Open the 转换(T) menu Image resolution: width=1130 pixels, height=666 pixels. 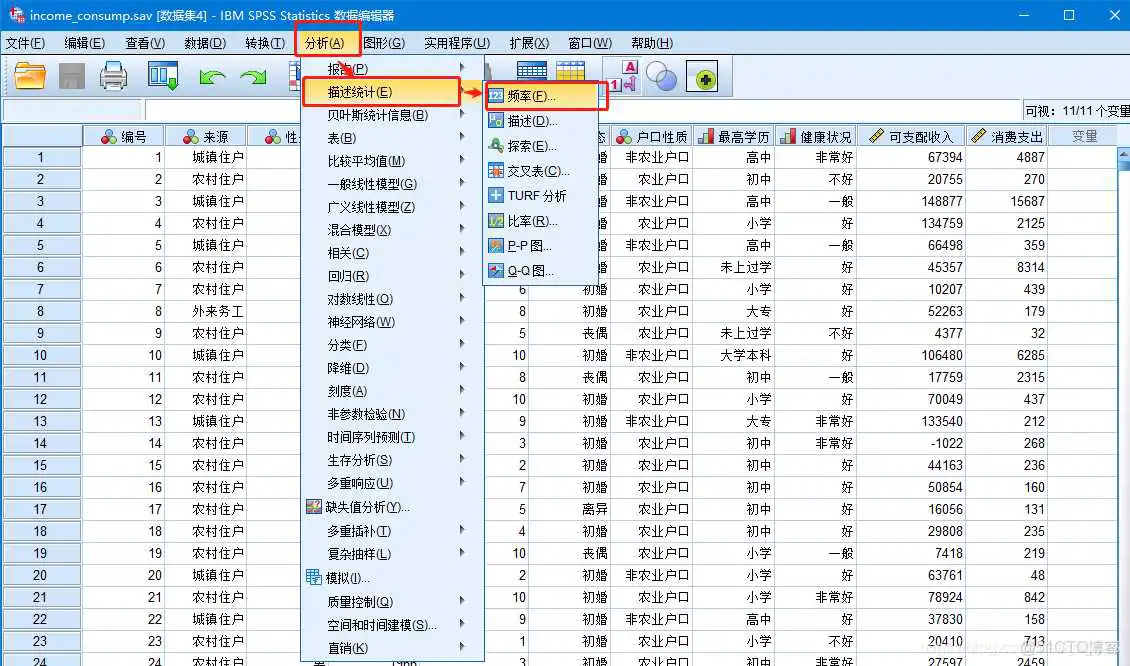265,43
